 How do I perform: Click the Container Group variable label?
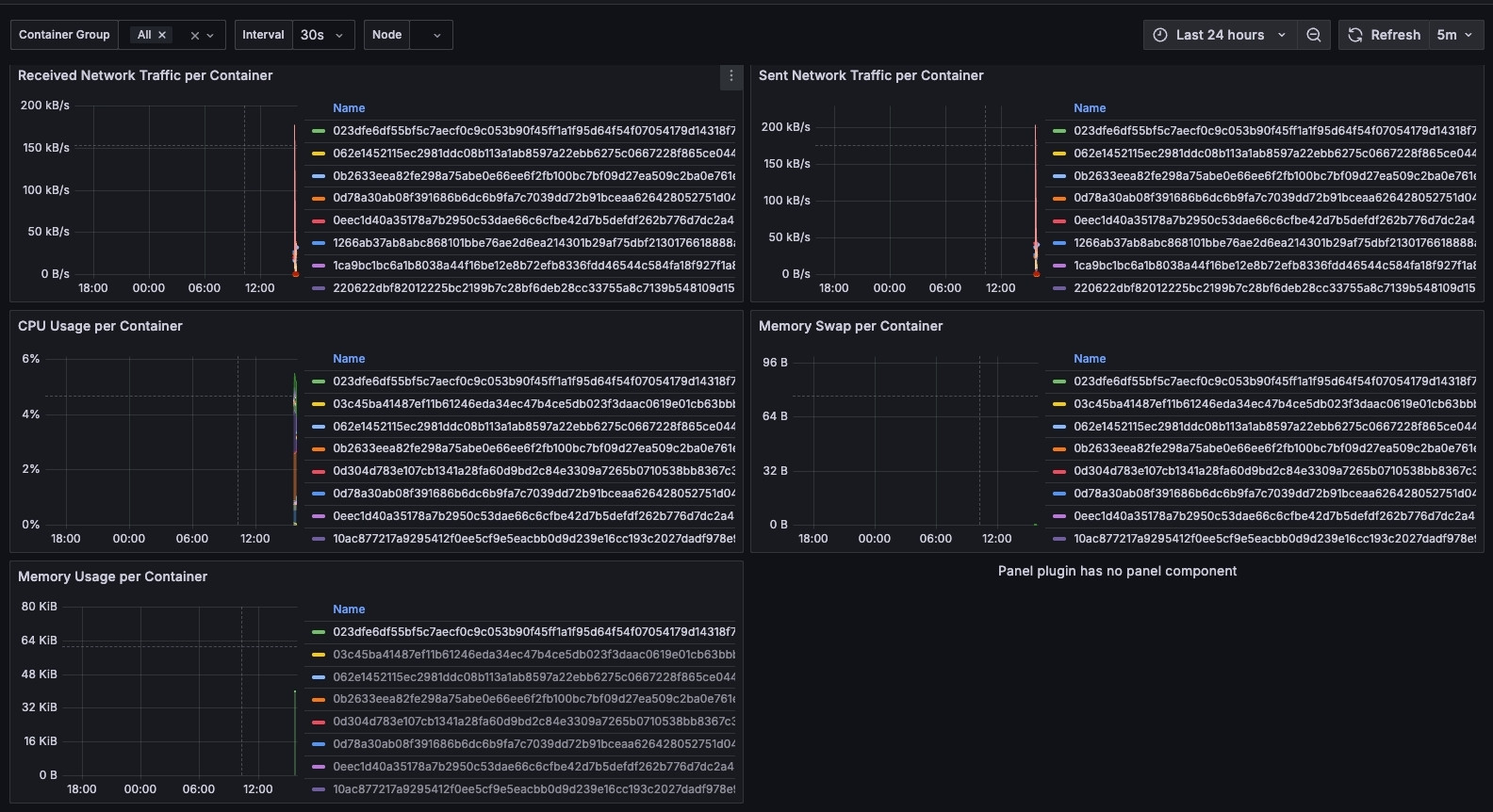(x=64, y=35)
